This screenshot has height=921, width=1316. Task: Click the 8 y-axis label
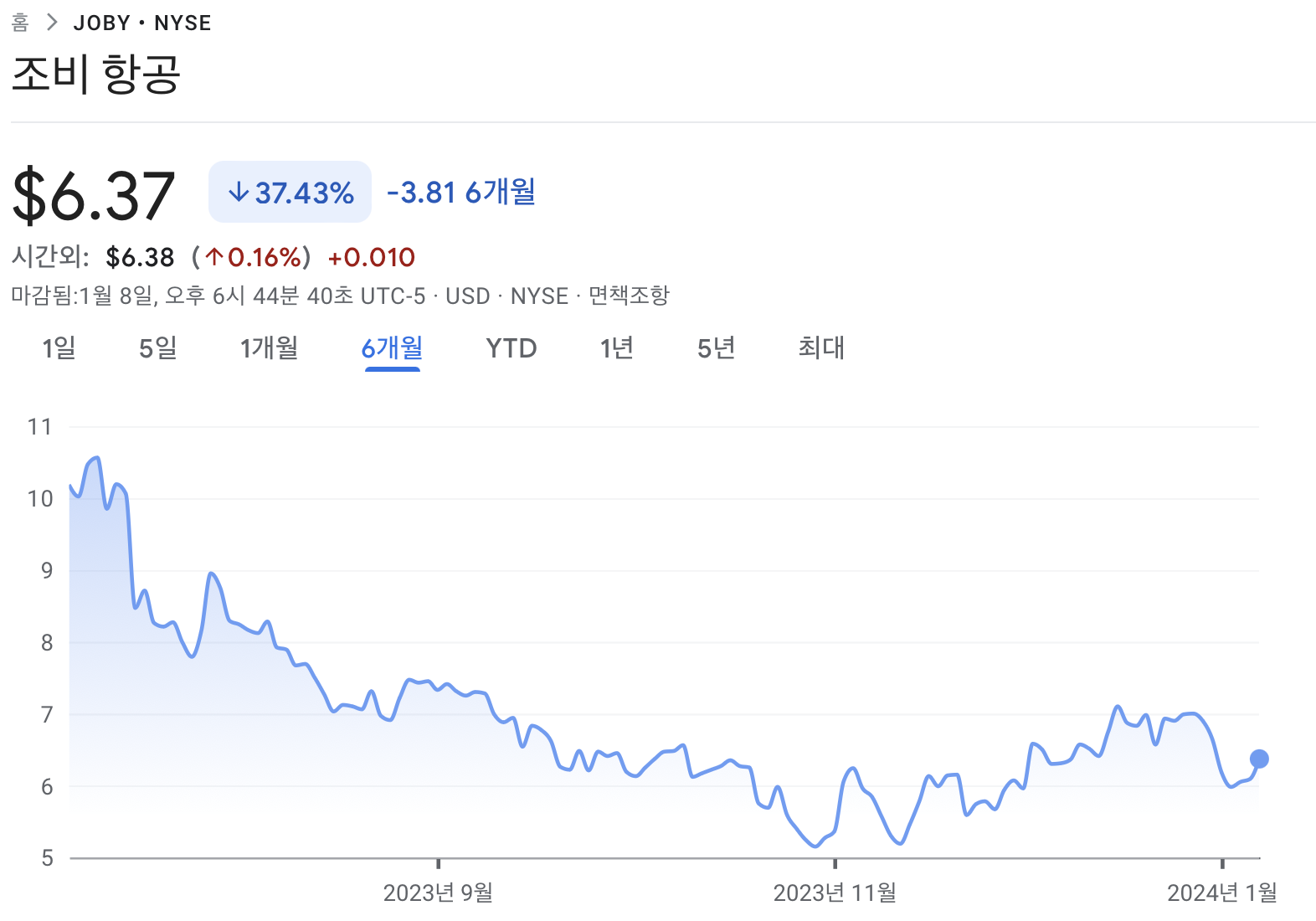click(x=47, y=643)
